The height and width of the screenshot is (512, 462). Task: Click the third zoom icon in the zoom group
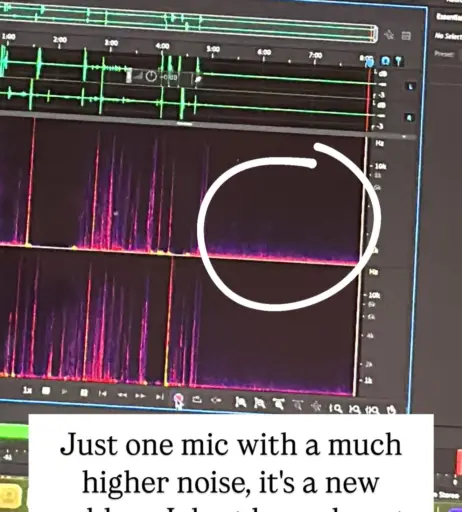(x=279, y=404)
